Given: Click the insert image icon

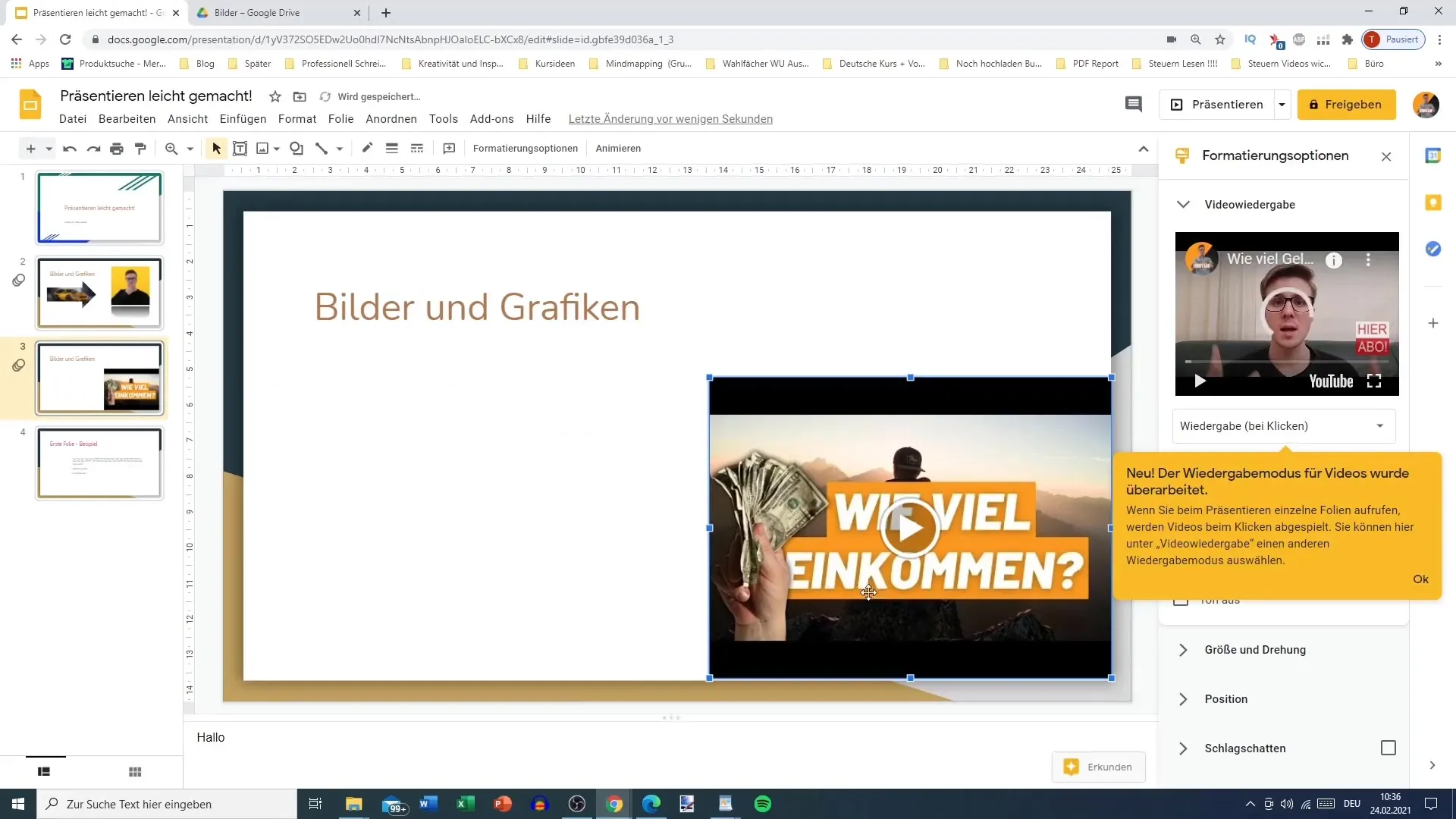Looking at the screenshot, I should (x=262, y=149).
